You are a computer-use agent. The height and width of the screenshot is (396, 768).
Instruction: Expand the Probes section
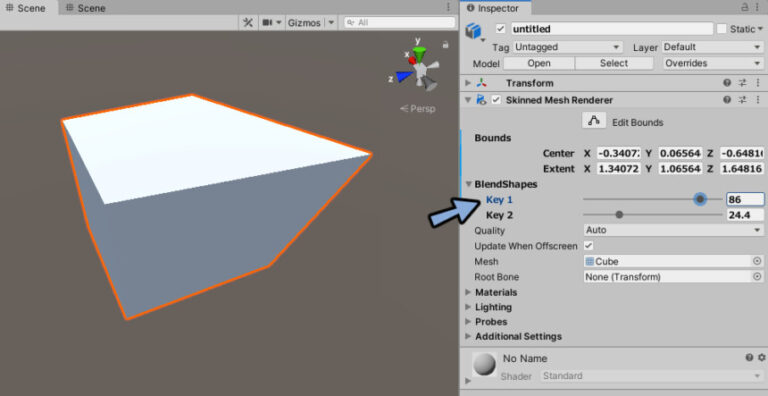coord(468,322)
